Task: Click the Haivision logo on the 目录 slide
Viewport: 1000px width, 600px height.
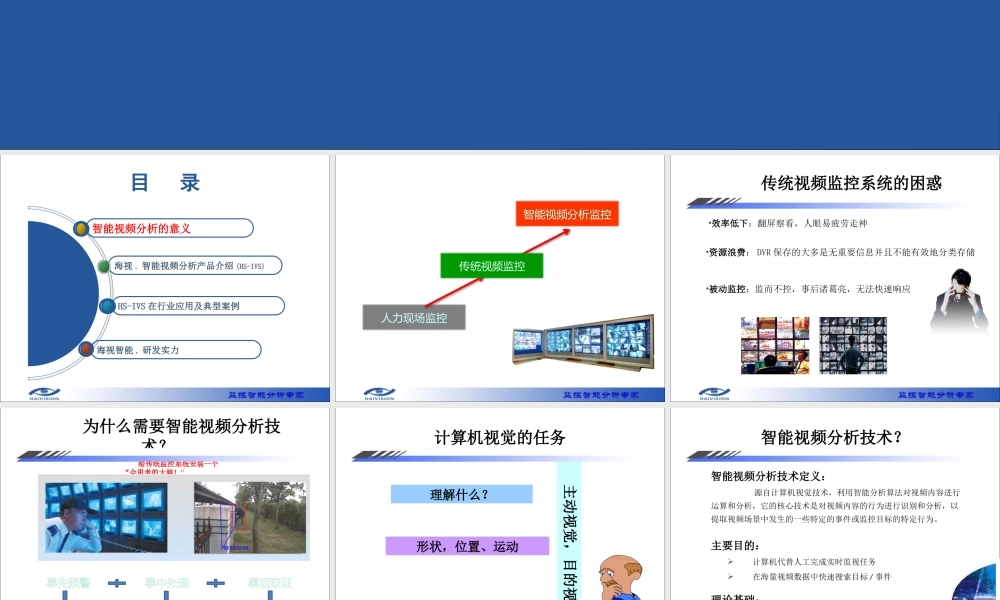Action: (x=45, y=394)
